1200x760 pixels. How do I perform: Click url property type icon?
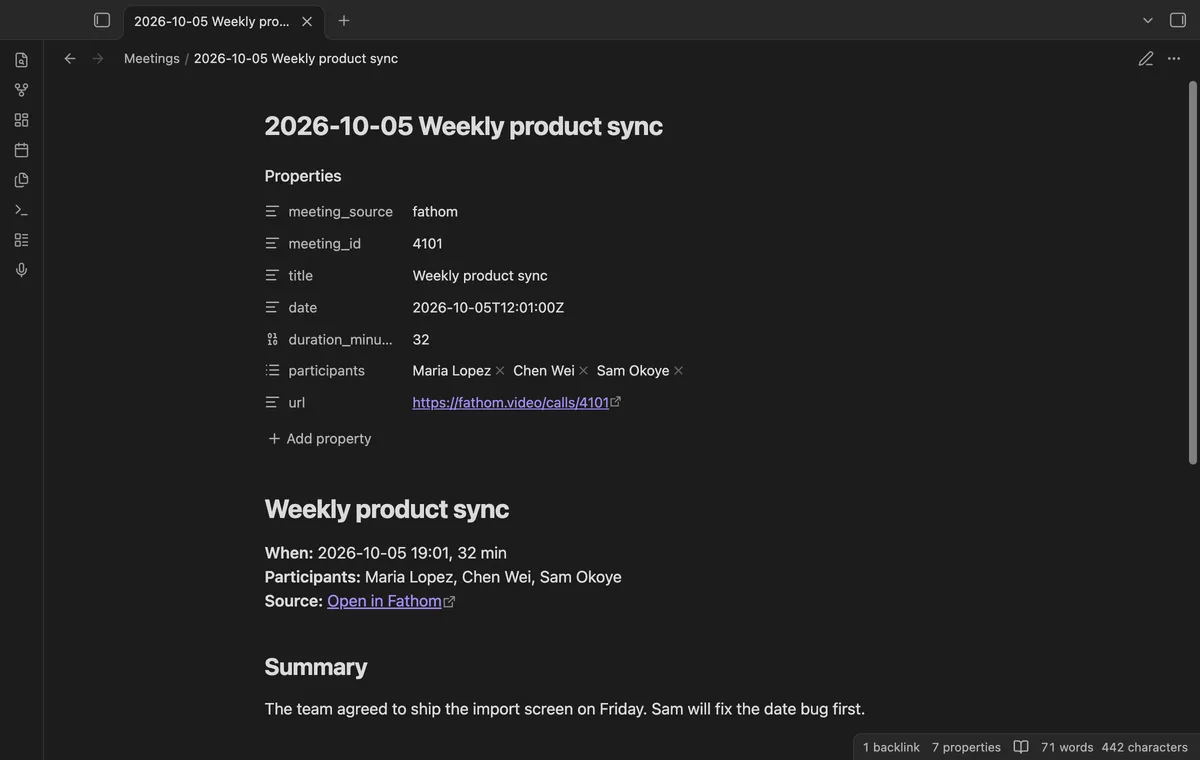(272, 402)
